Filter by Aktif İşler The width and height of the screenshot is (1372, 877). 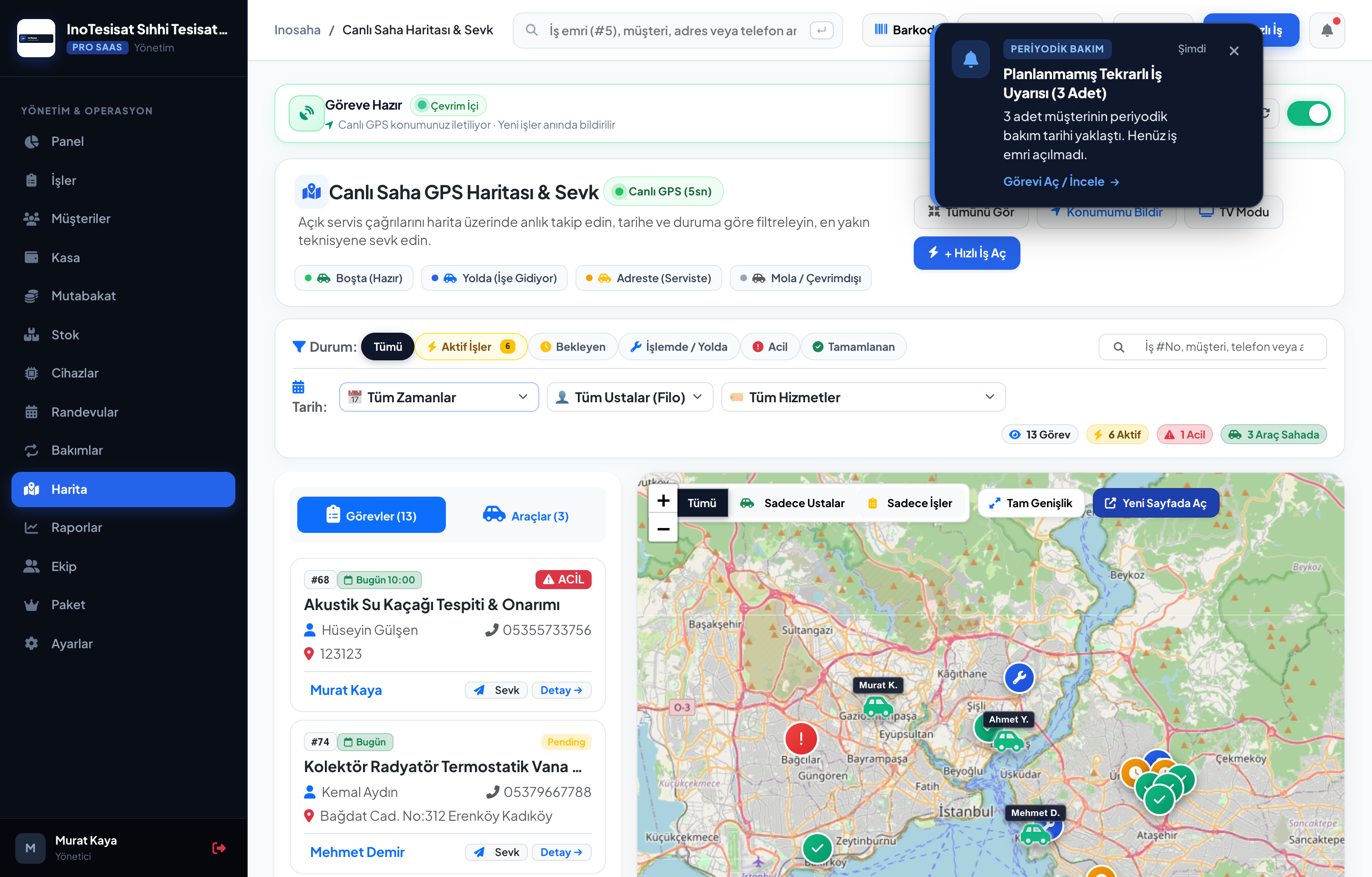(471, 347)
